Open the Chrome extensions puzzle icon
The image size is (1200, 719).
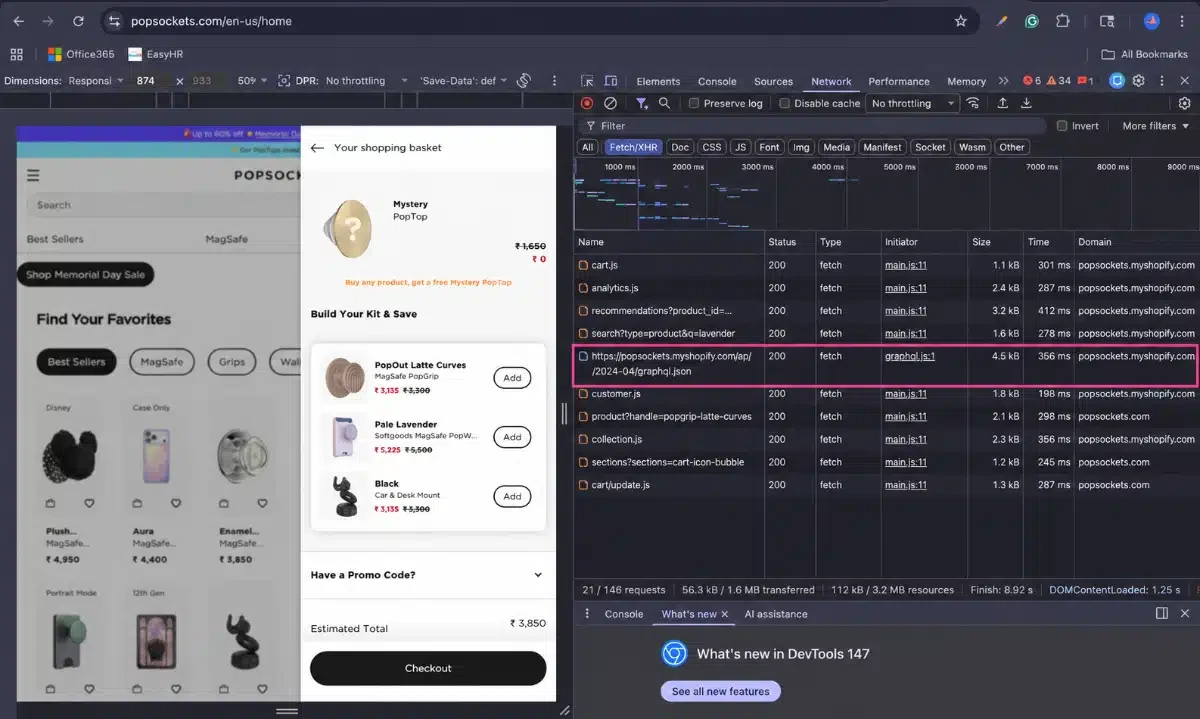click(x=1063, y=20)
